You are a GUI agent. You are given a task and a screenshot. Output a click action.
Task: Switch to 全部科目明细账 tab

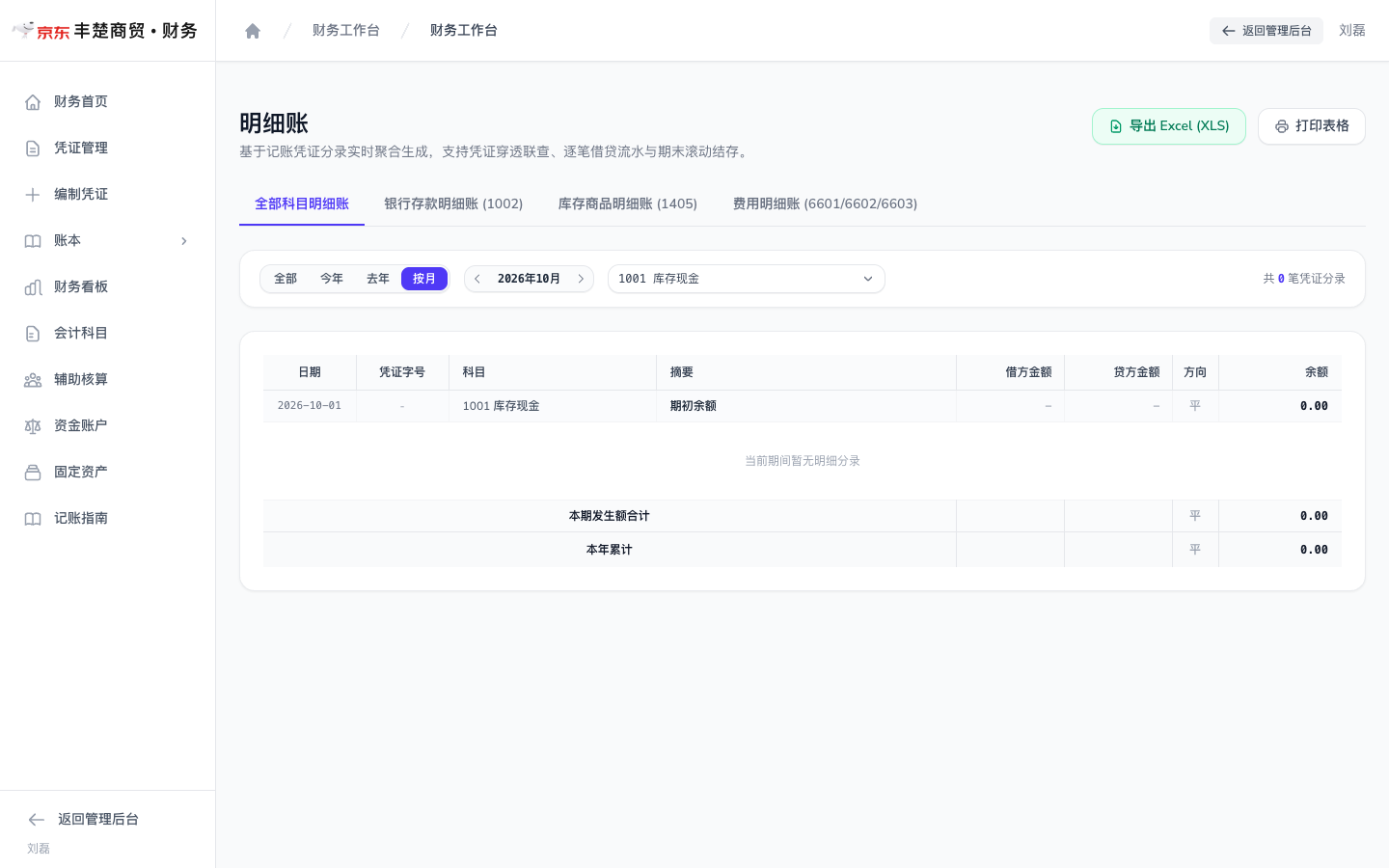tap(302, 204)
